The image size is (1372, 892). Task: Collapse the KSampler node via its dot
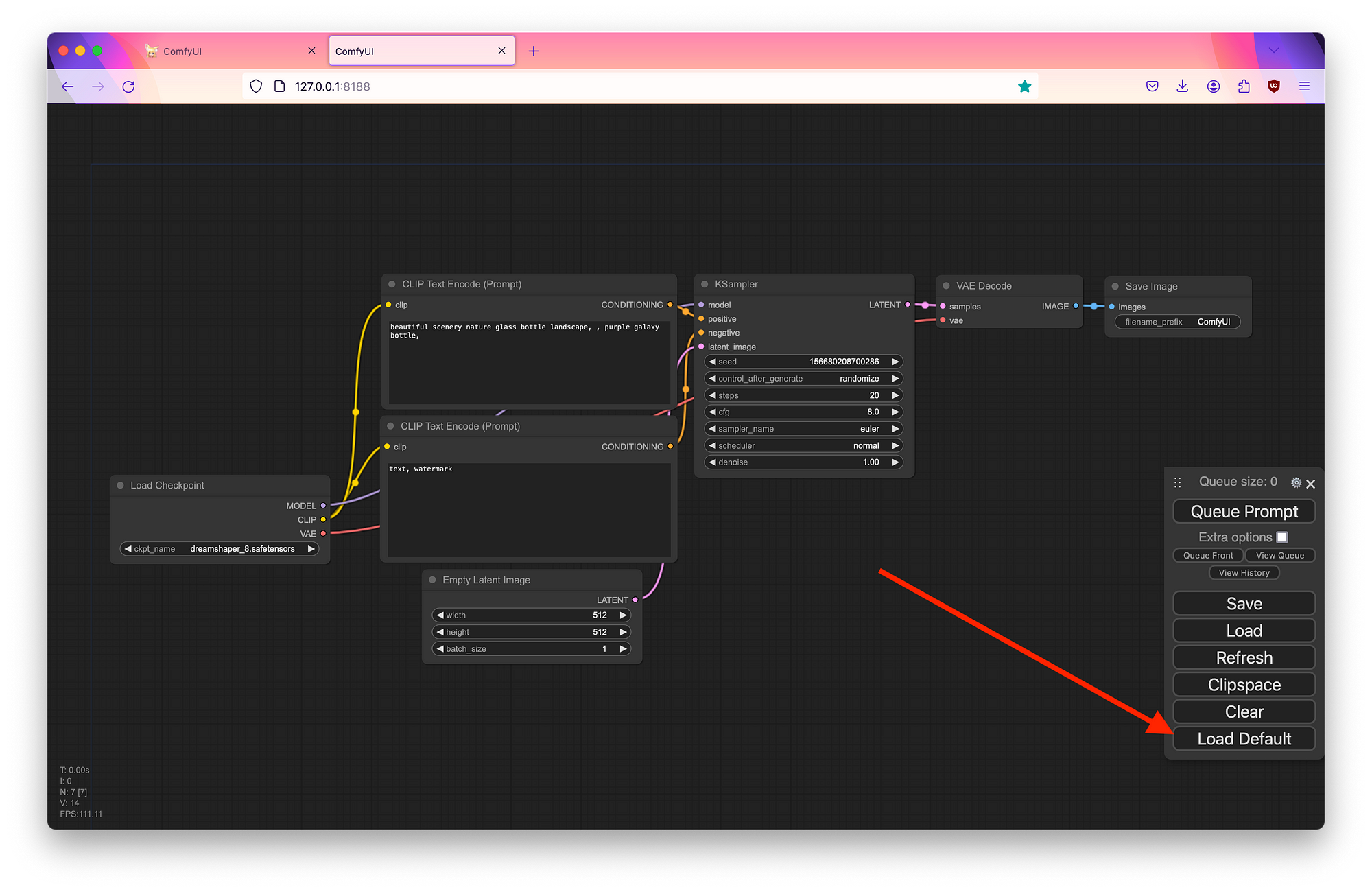tap(705, 284)
